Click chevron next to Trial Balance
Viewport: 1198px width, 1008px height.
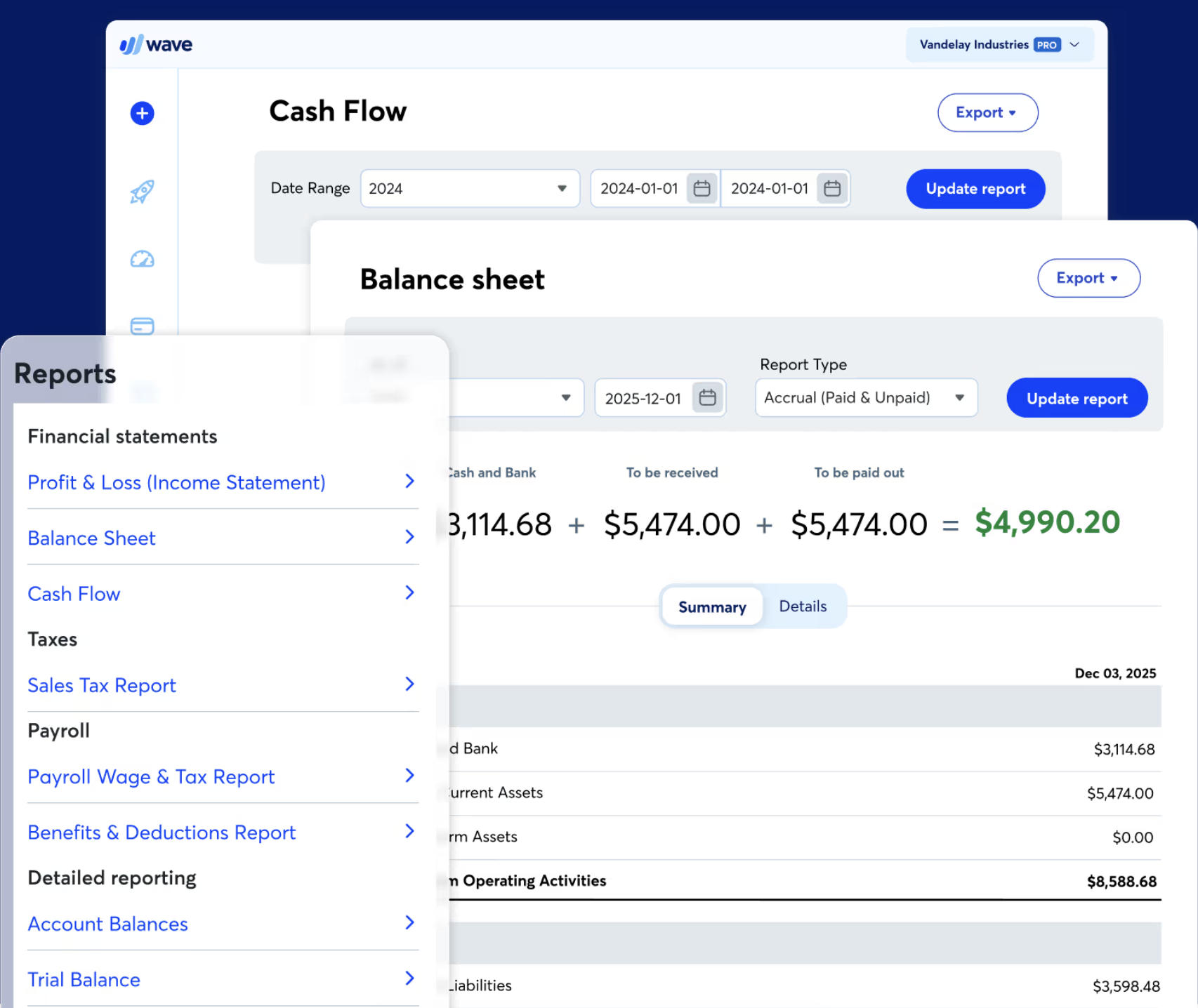(410, 978)
